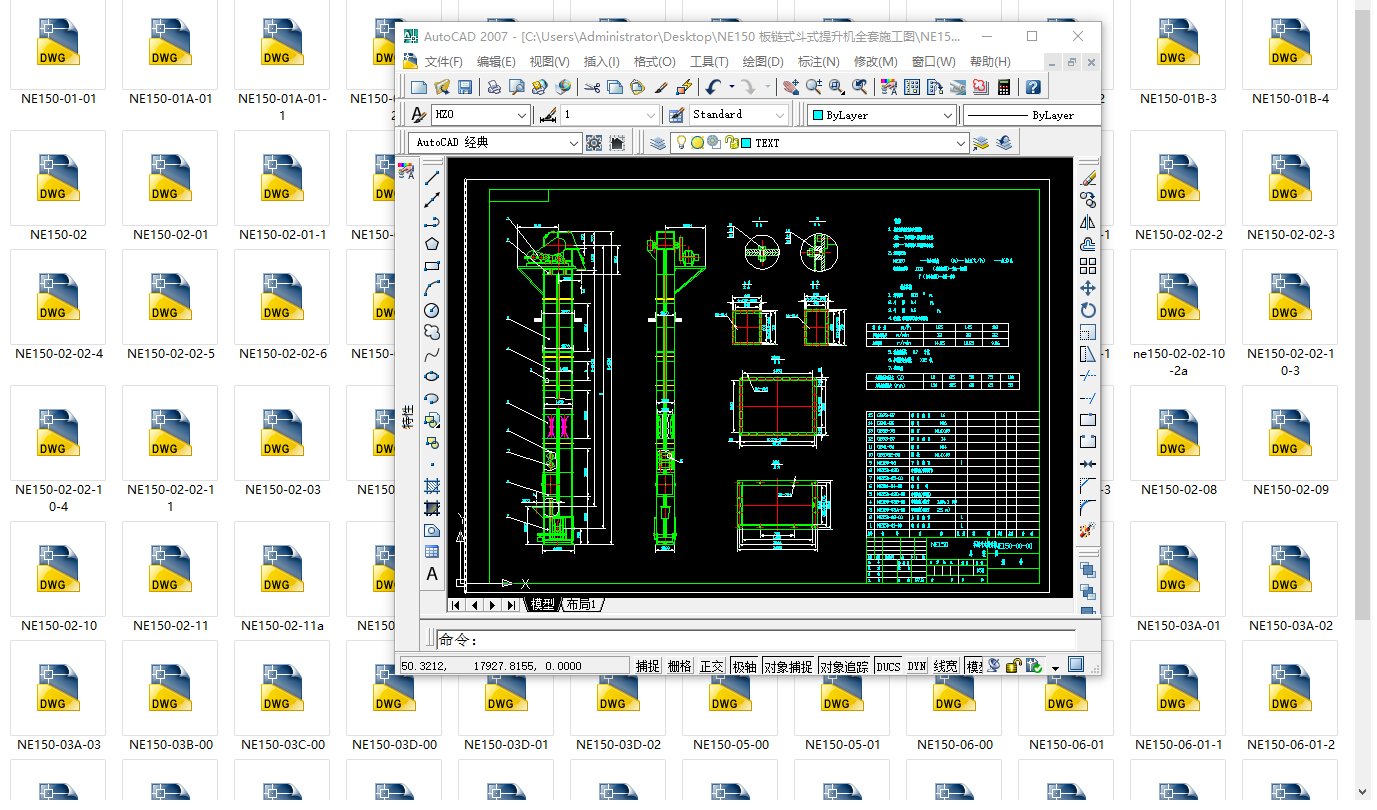1377x810 pixels.
Task: Switch to the 布局1 layout tab
Action: tap(581, 605)
